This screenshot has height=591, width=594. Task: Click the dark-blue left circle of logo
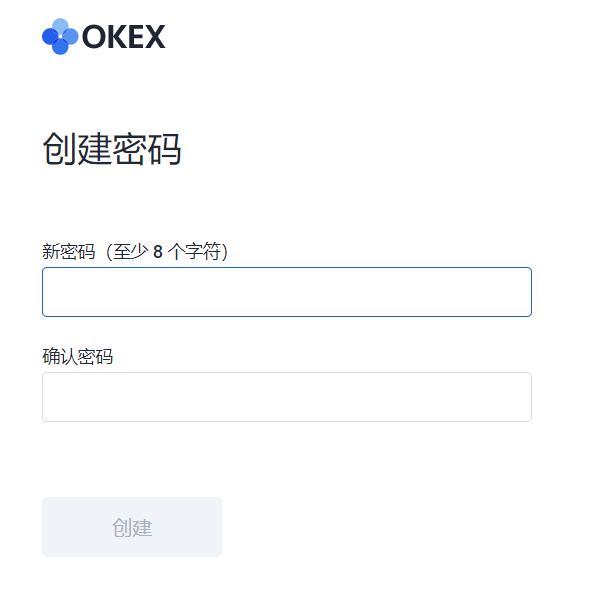point(50,37)
